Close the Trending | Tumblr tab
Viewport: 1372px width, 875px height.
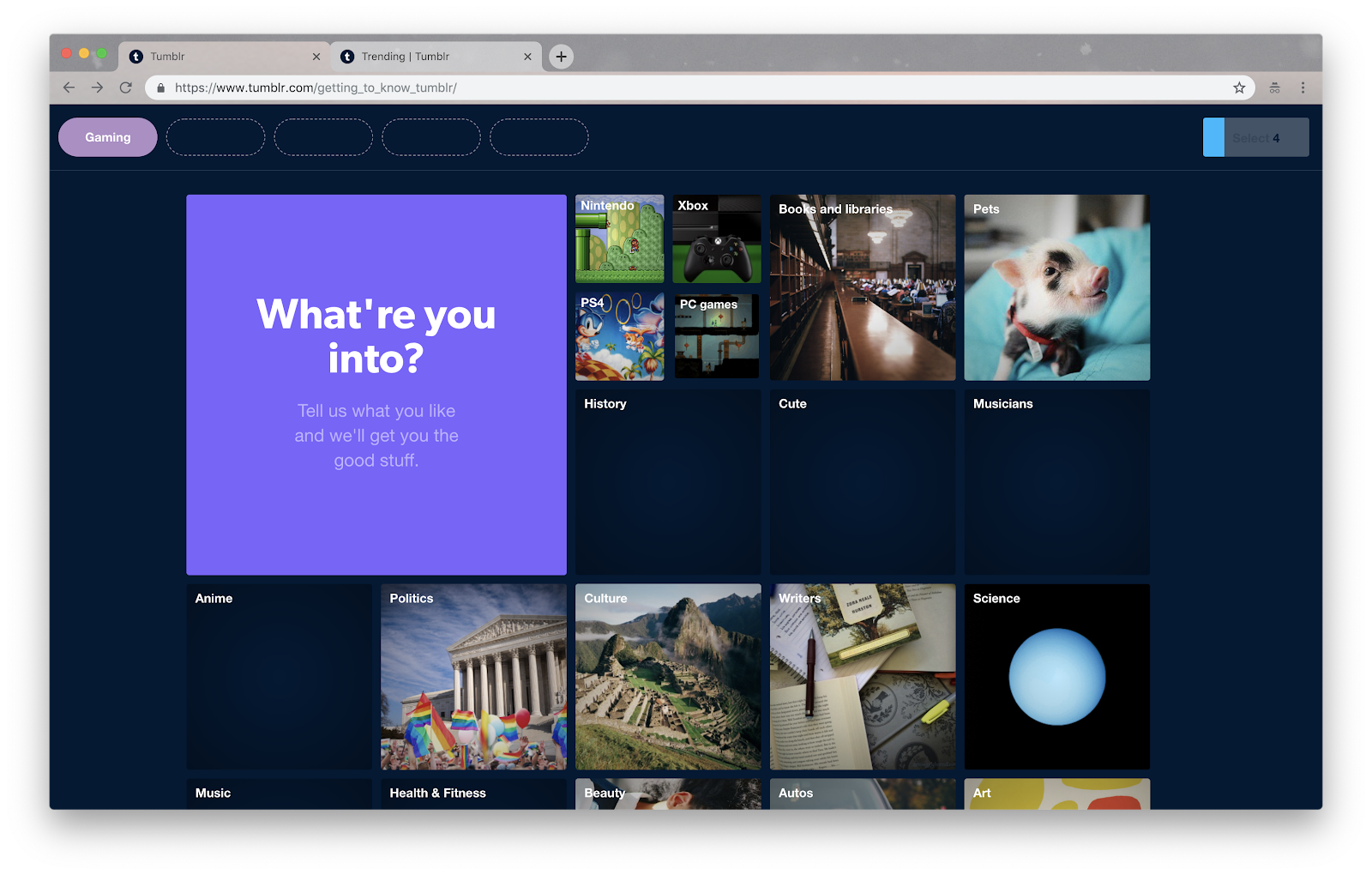coord(527,57)
